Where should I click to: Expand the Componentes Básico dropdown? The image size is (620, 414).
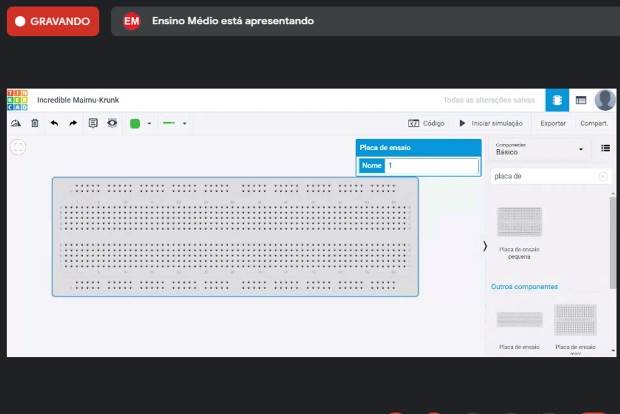pyautogui.click(x=540, y=149)
